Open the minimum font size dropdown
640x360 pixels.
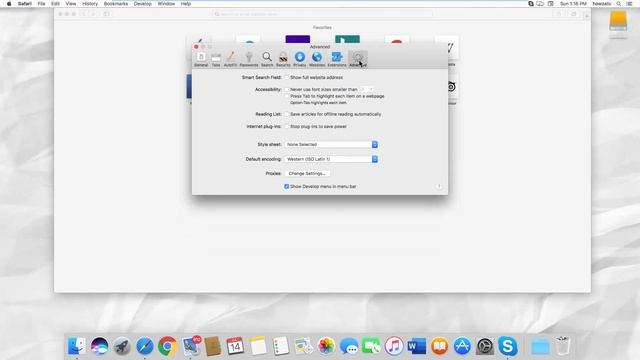pos(367,89)
